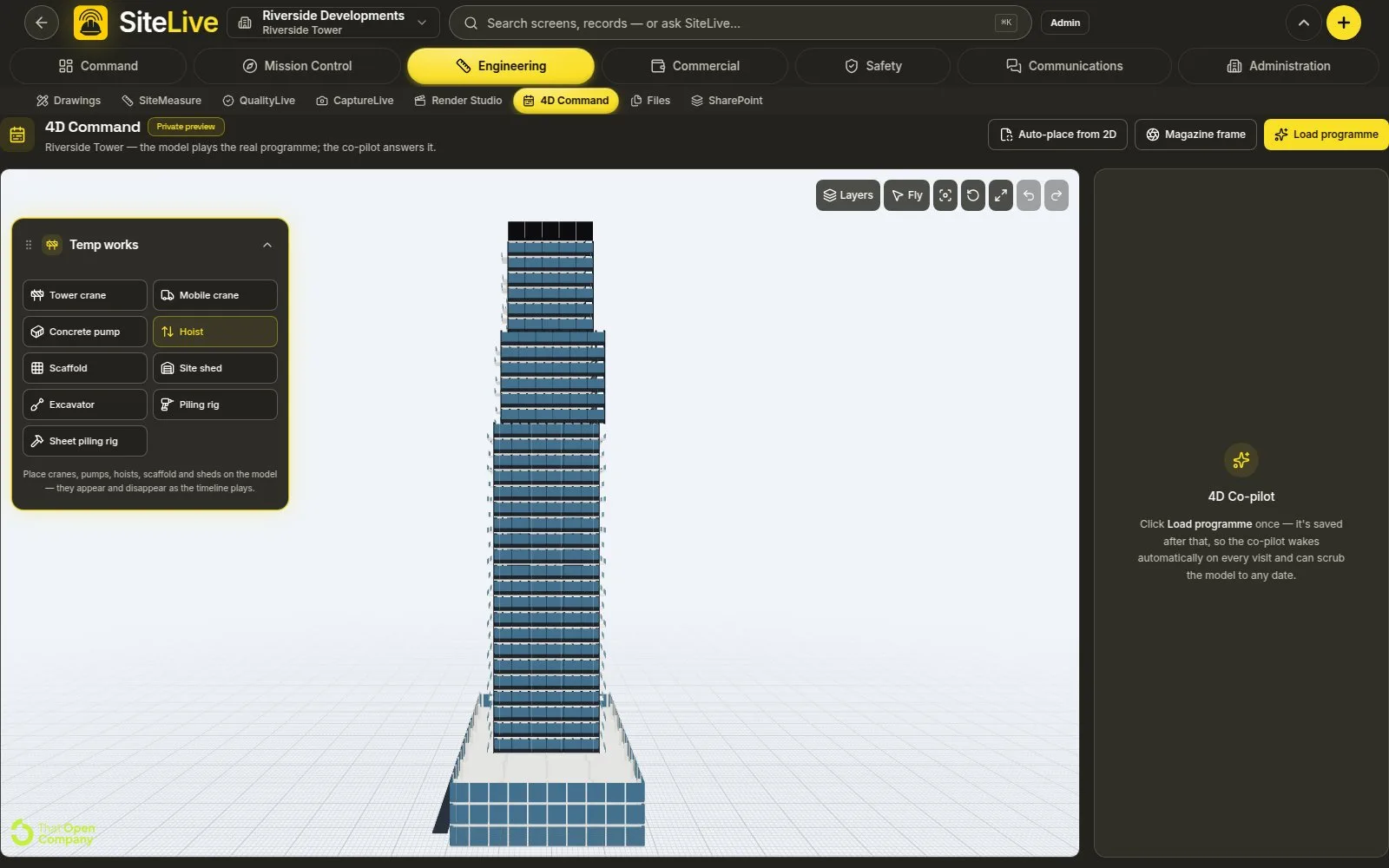
Task: Click the That Open Company logo
Action: (x=53, y=833)
